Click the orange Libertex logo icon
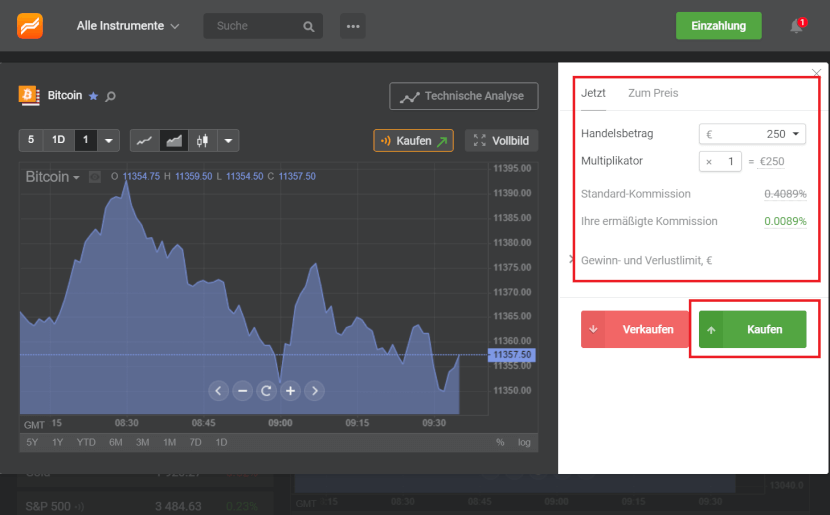 30,26
